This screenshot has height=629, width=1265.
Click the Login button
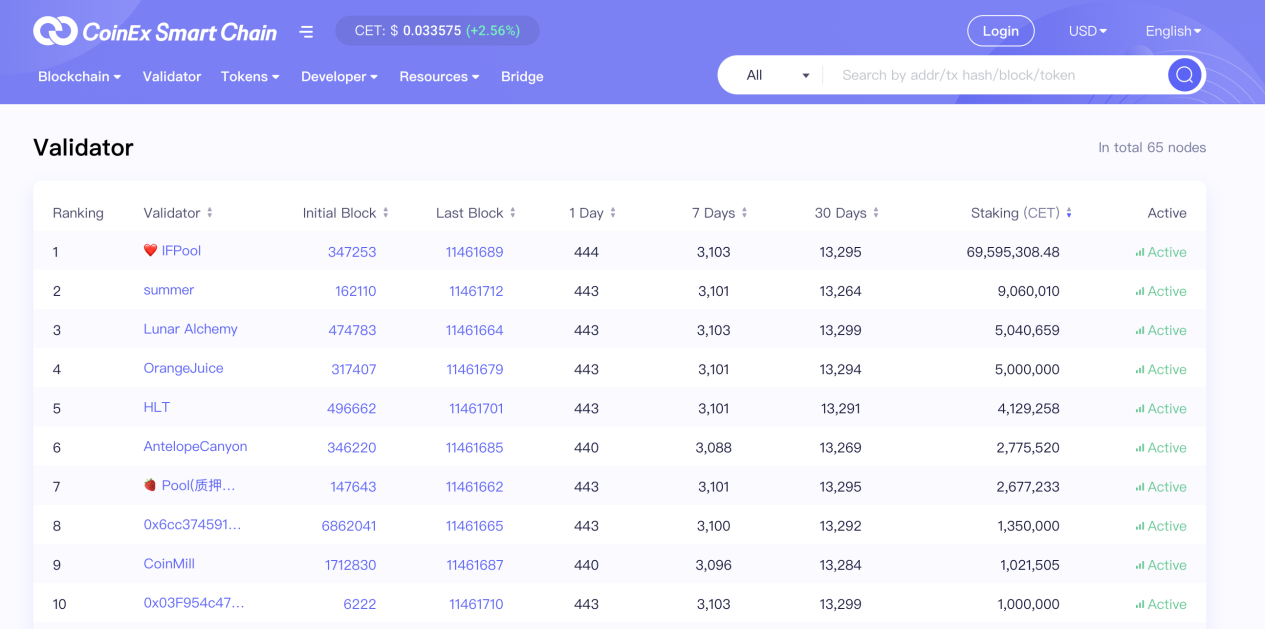pos(1000,31)
